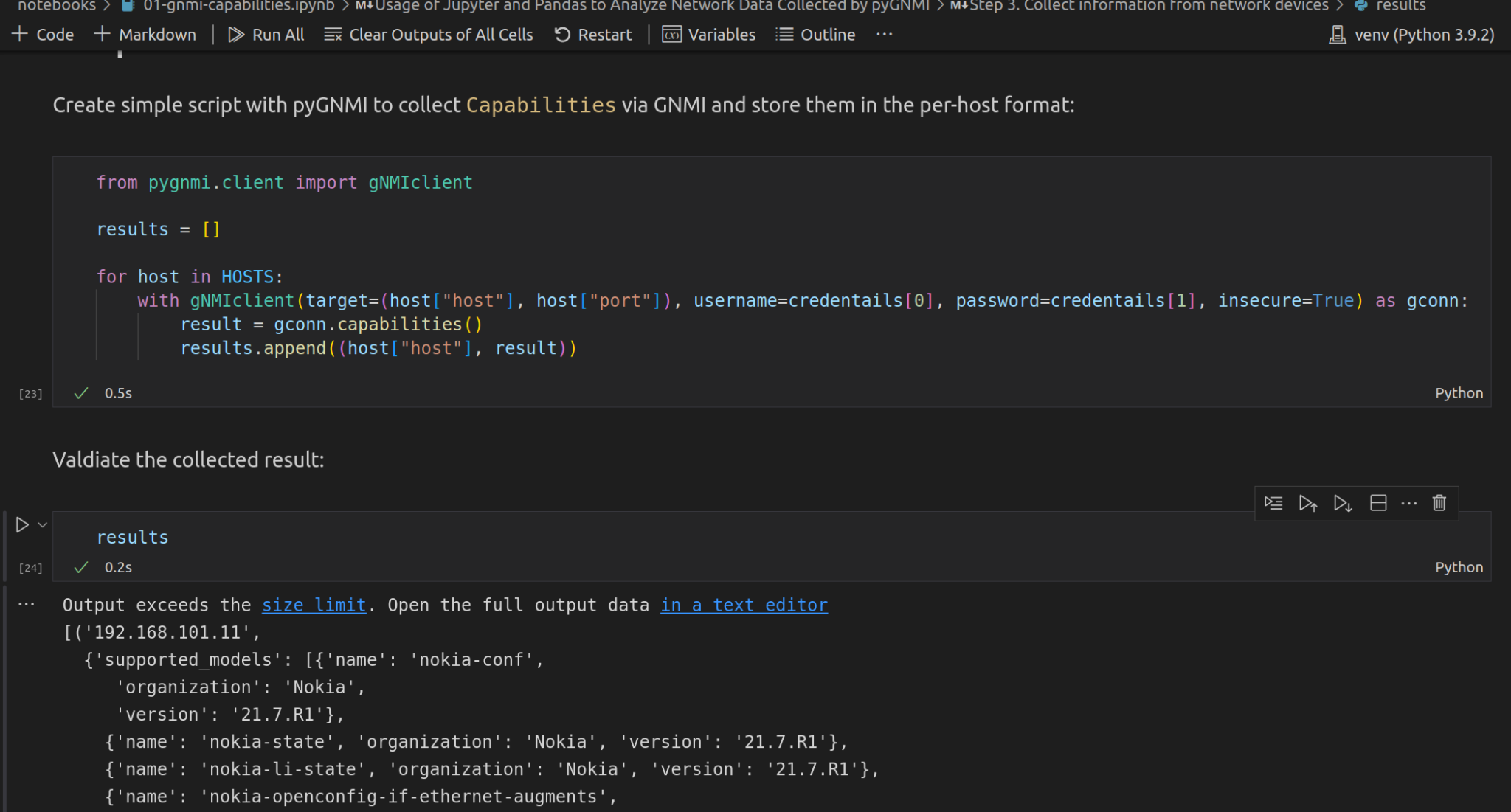Screen dimensions: 1511x812
Task: Restart the notebook kernel
Action: [593, 34]
